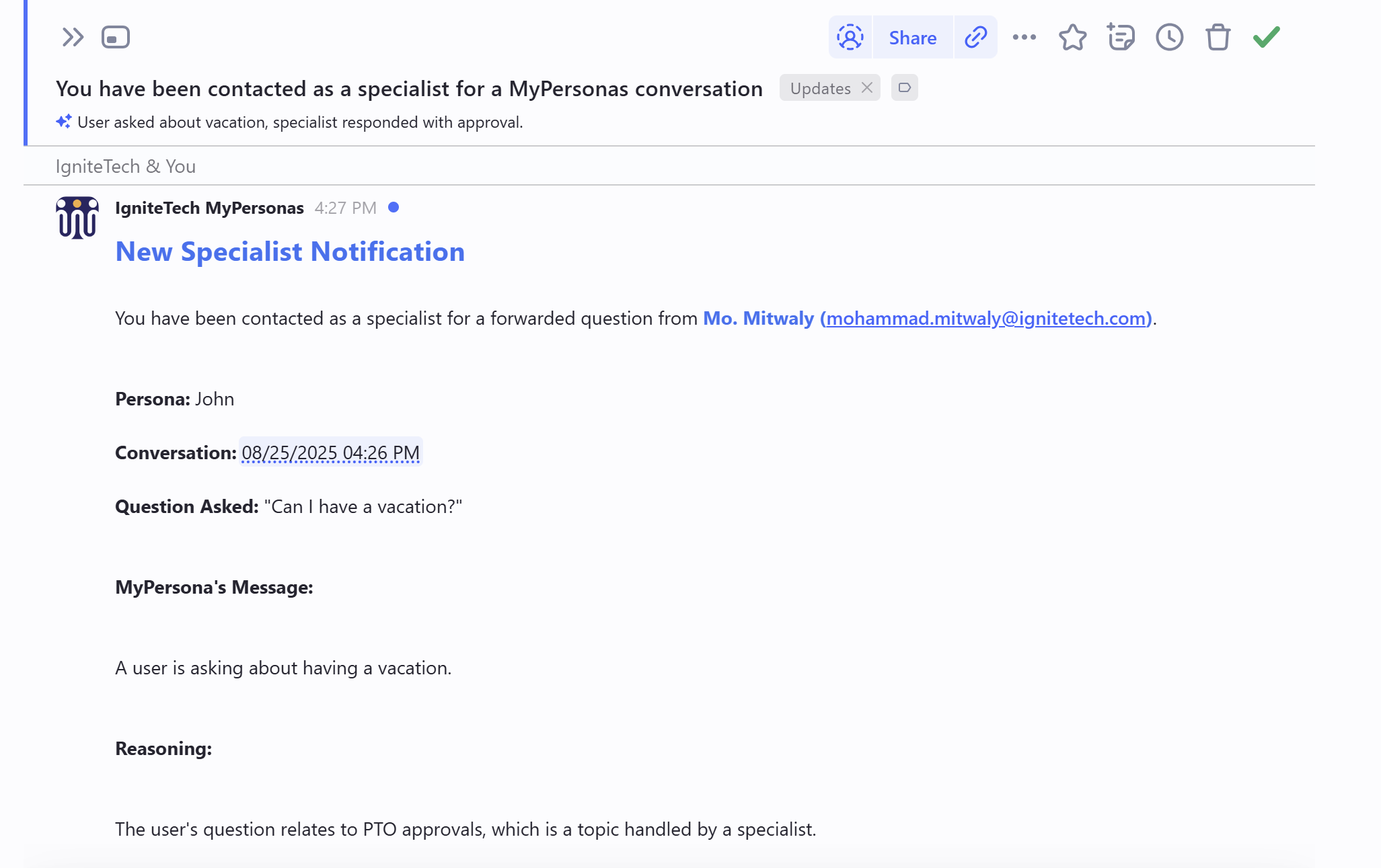1381x868 pixels.
Task: Add a note with the notes icon
Action: tap(1121, 37)
